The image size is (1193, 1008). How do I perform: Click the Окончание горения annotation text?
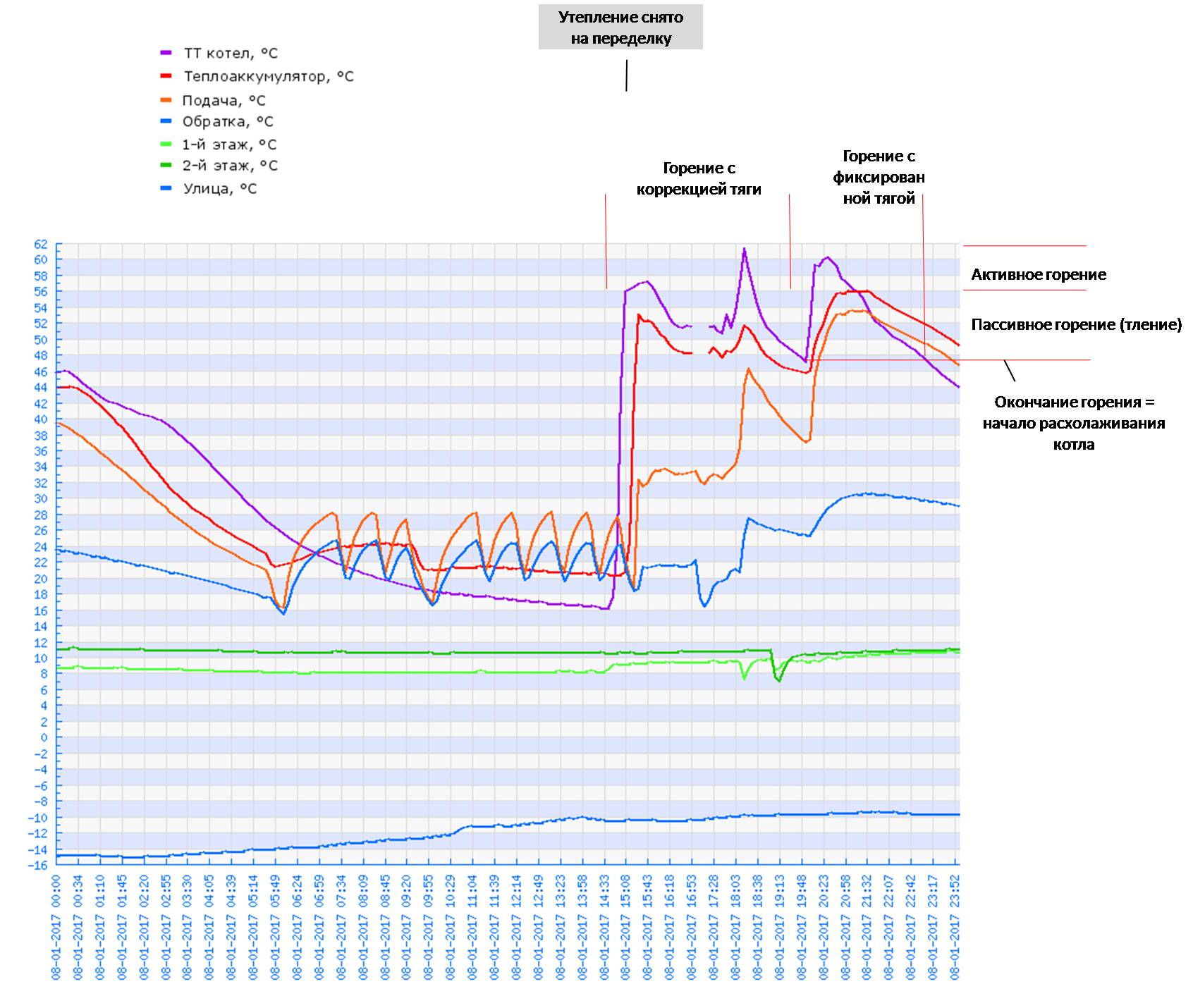(x=1074, y=423)
